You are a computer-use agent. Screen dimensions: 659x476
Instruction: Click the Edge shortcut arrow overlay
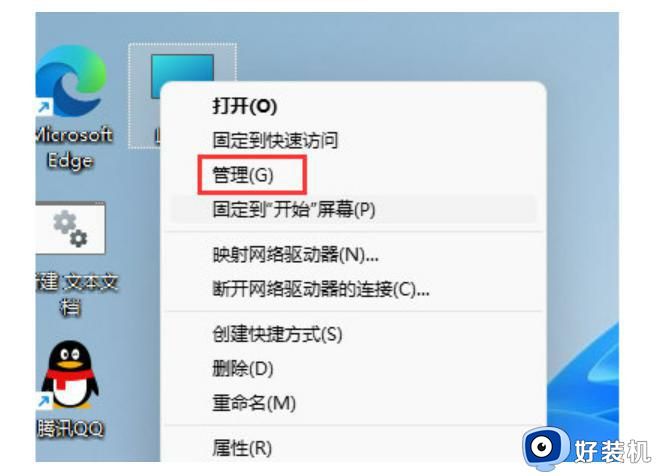[x=44, y=108]
